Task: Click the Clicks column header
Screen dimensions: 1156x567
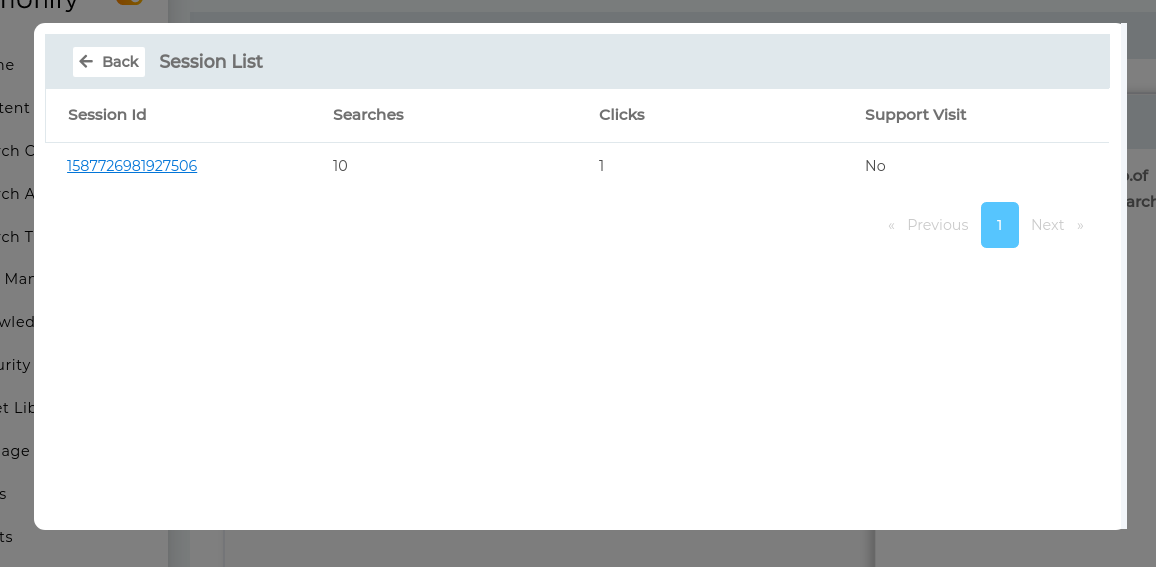Action: [x=622, y=115]
